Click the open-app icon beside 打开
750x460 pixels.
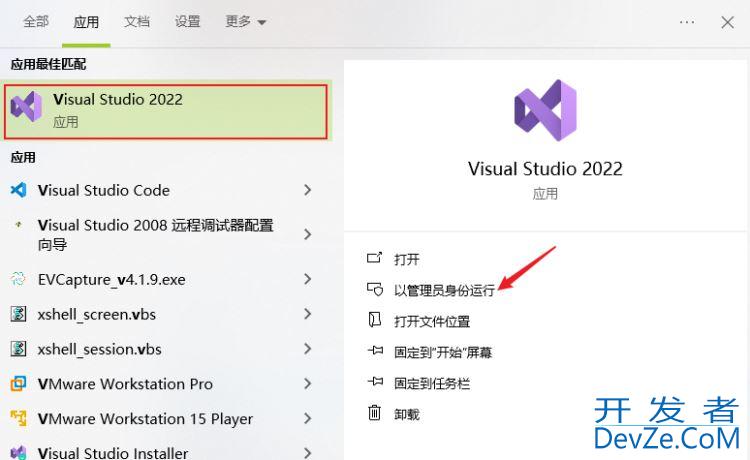coord(375,258)
